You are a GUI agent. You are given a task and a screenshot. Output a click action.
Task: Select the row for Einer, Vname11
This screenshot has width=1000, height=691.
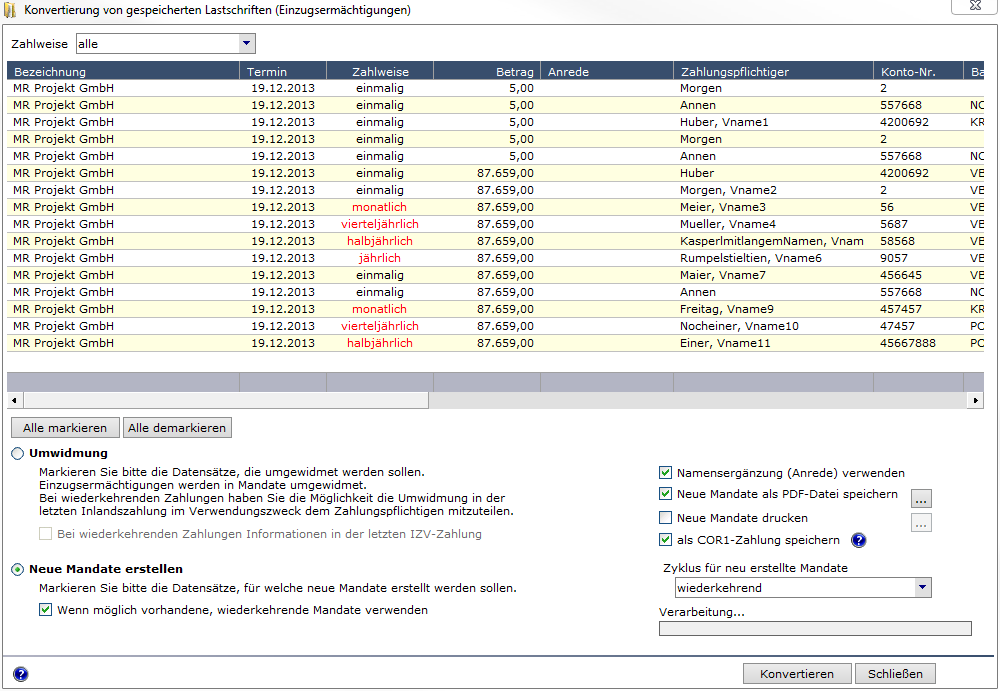[496, 343]
